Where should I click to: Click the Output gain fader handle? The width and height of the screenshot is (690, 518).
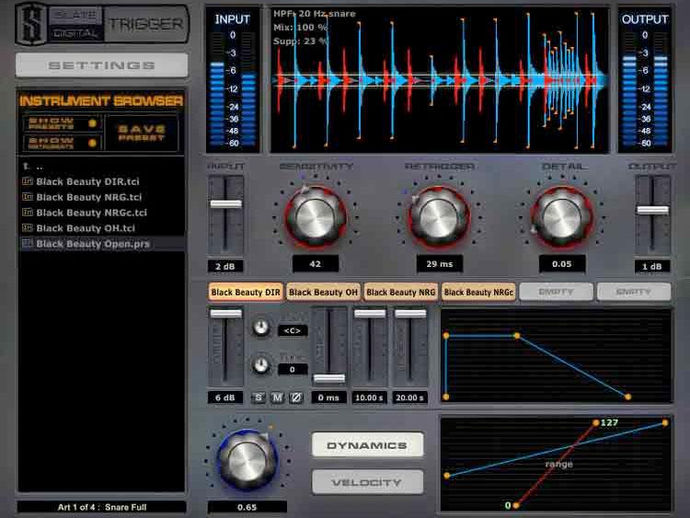653,210
